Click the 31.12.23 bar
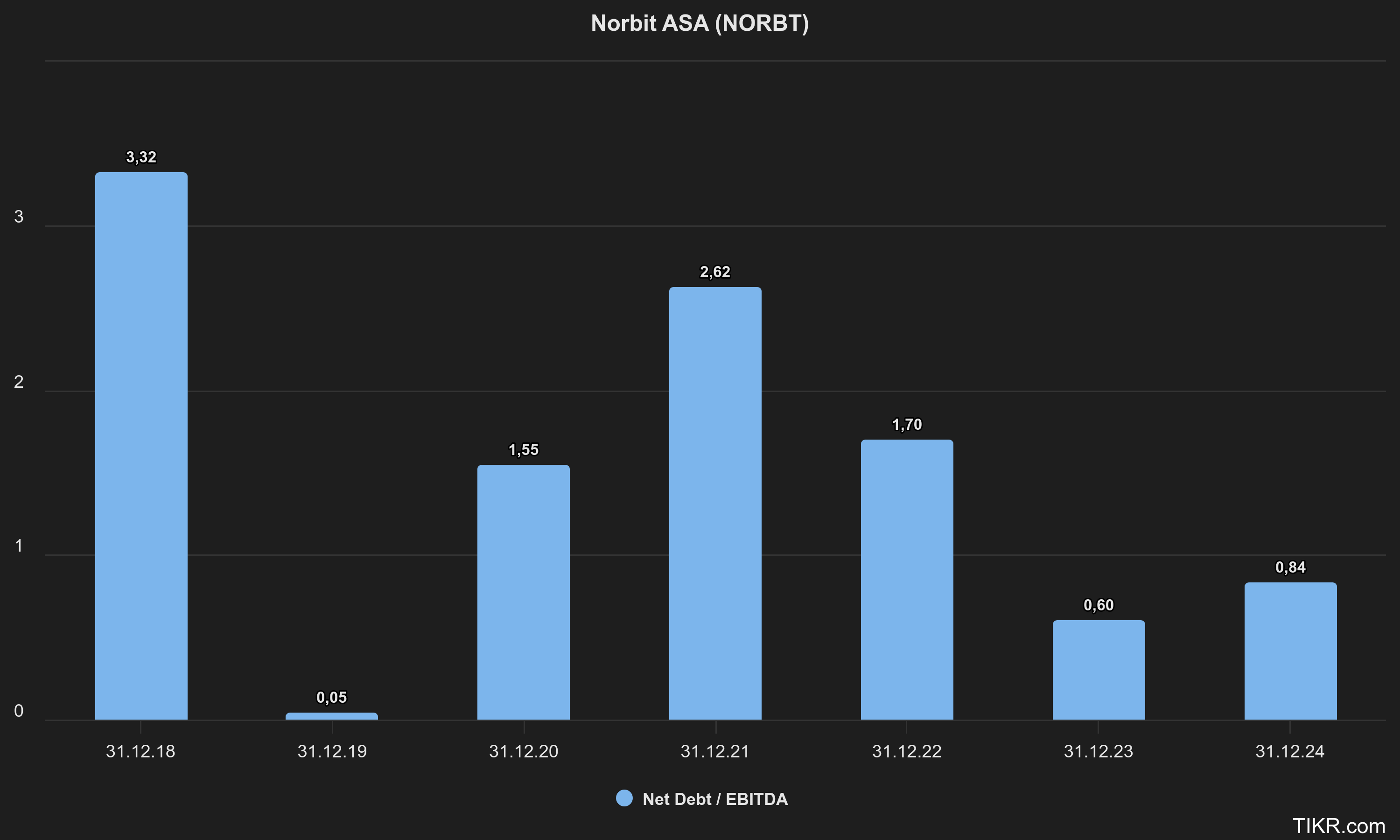1400x840 pixels. click(1099, 670)
